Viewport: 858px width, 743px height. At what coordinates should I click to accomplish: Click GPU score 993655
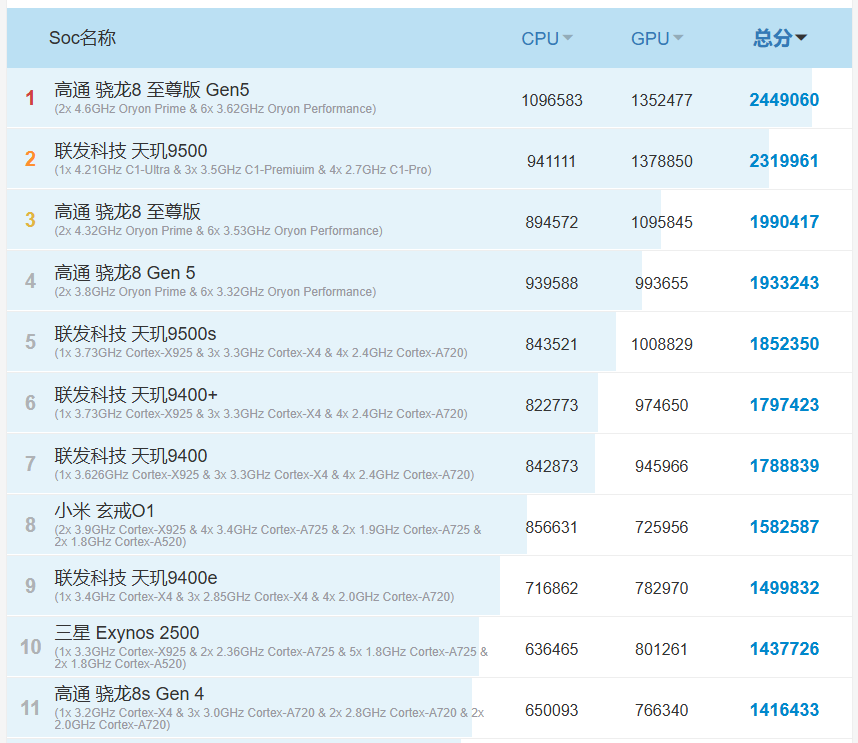coord(662,283)
